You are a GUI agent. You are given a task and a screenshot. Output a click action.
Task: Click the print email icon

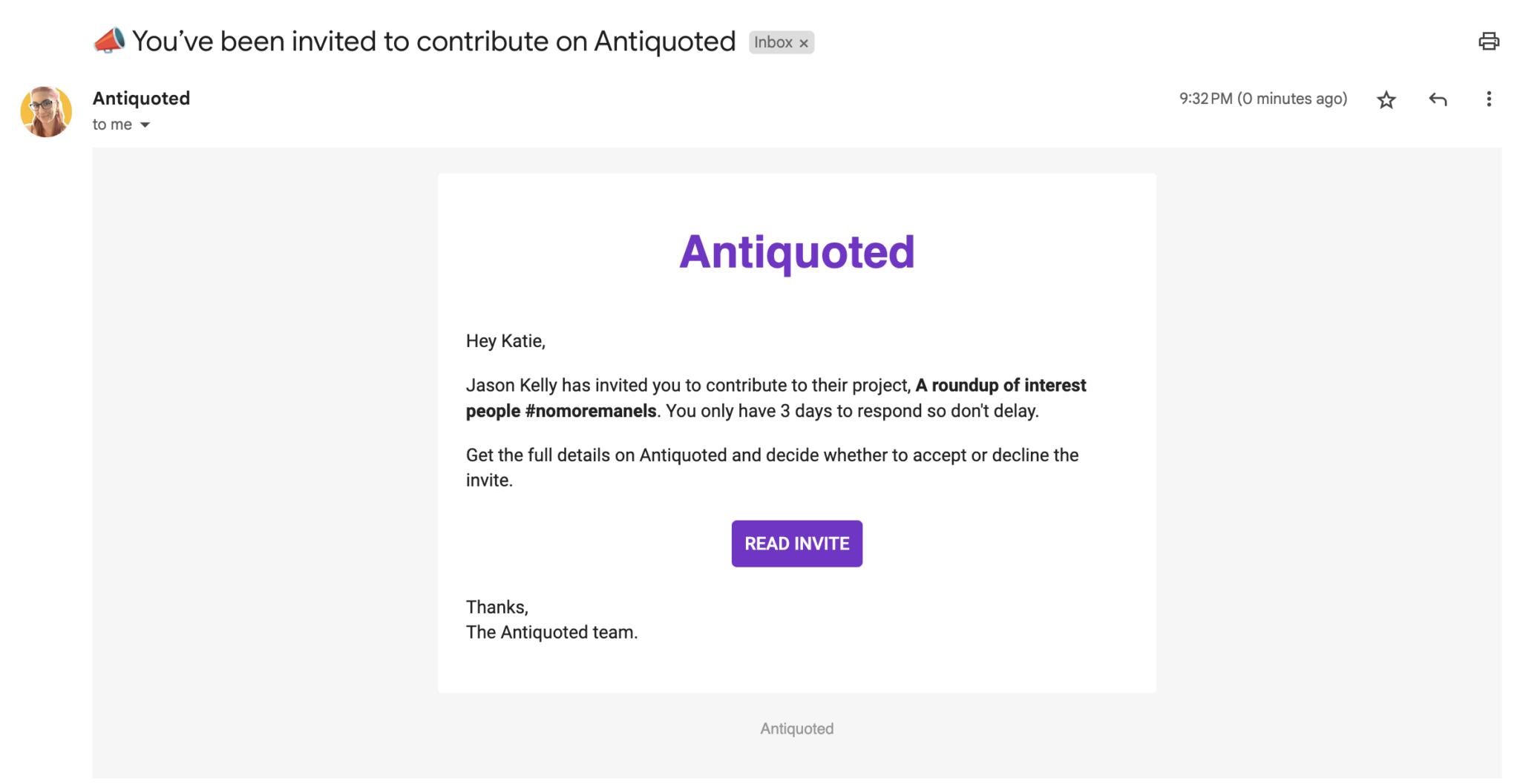pyautogui.click(x=1490, y=42)
